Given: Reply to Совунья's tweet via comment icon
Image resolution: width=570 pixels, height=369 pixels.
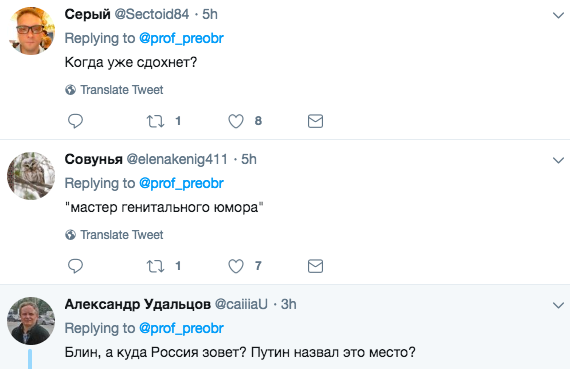Looking at the screenshot, I should point(75,266).
